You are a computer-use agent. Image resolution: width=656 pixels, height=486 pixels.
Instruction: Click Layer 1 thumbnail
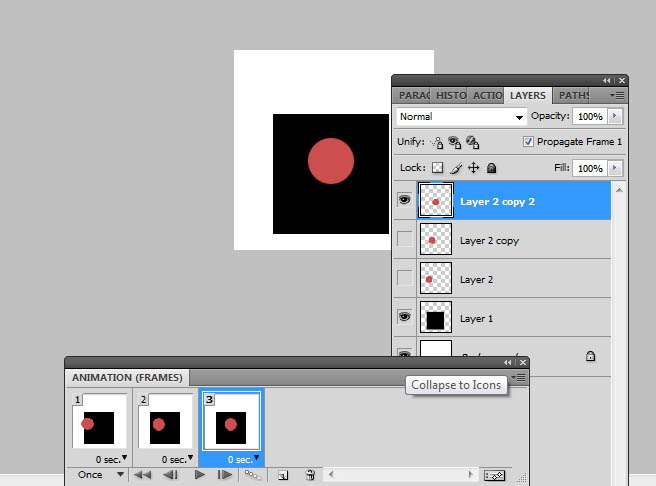tap(436, 317)
